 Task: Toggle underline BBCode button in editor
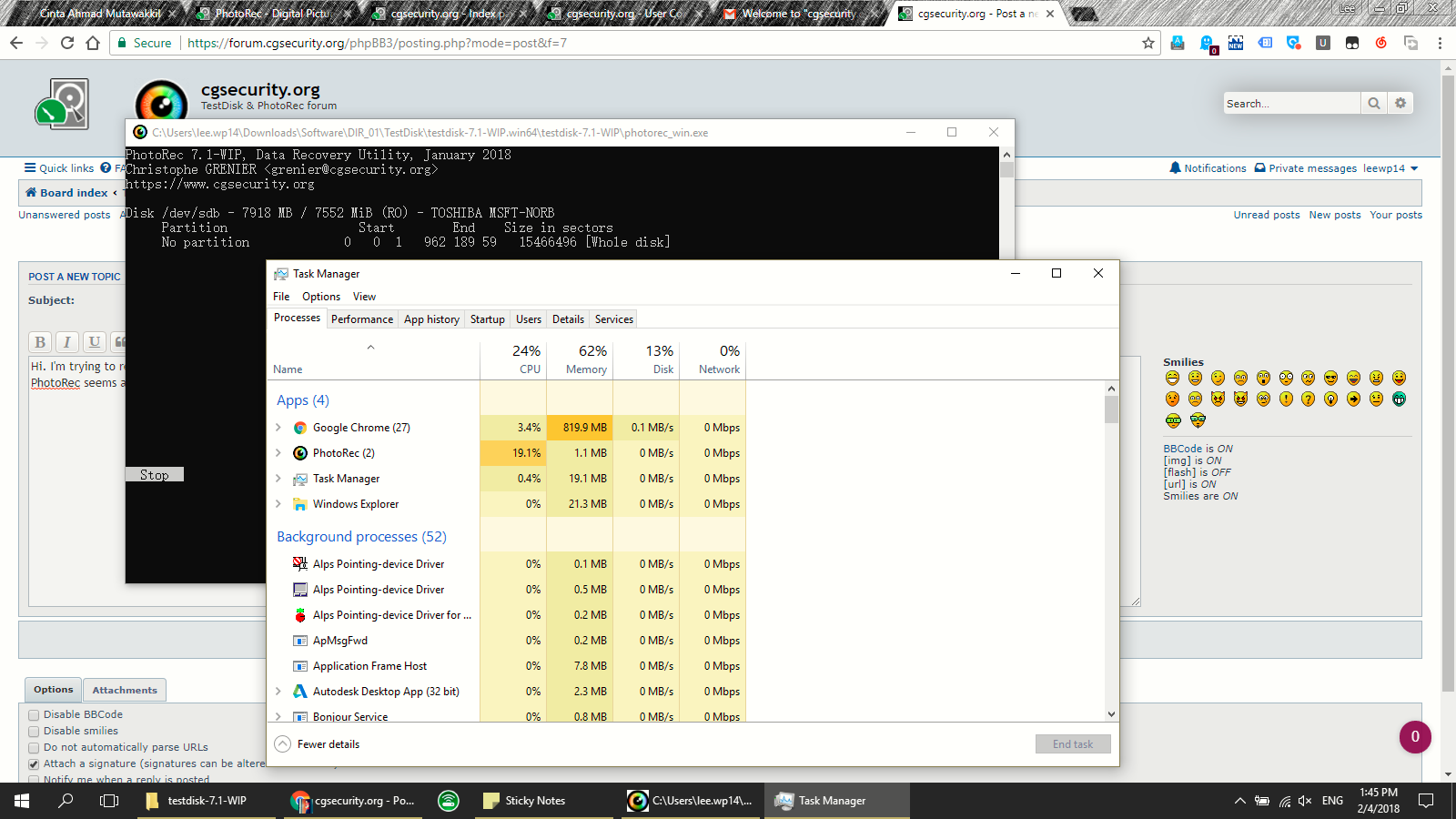[x=95, y=342]
